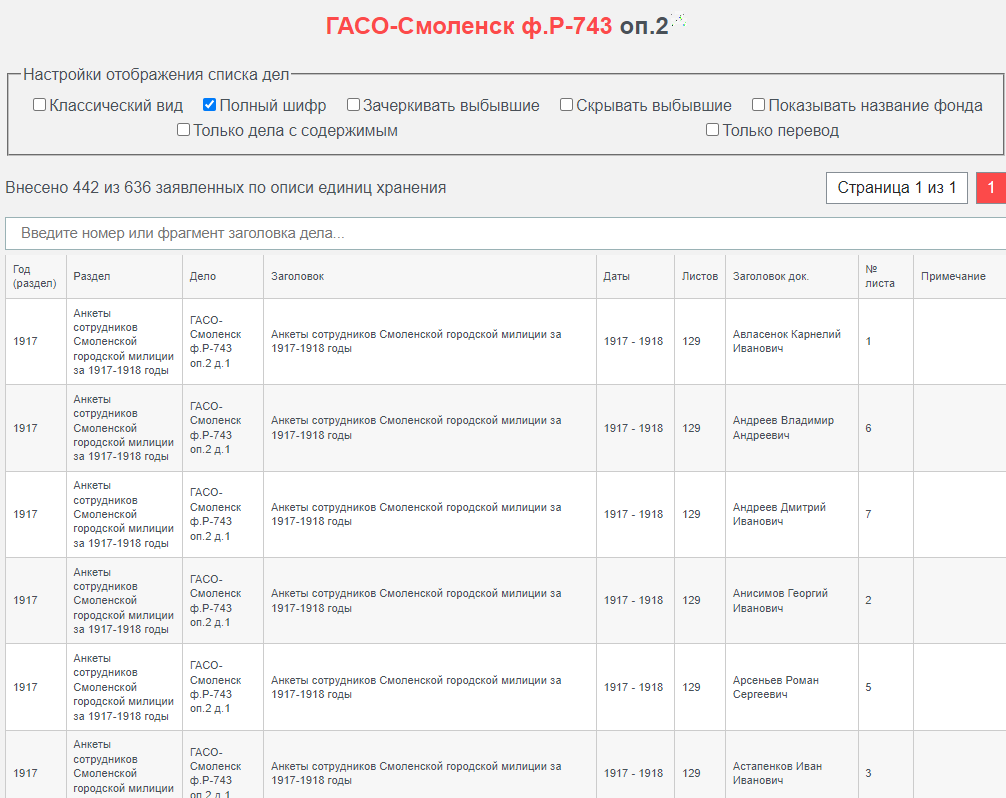Screen dimensions: 1006x798
Task: Open the ГАСО-Смоленск ф.Р-743 title link
Action: pos(468,26)
